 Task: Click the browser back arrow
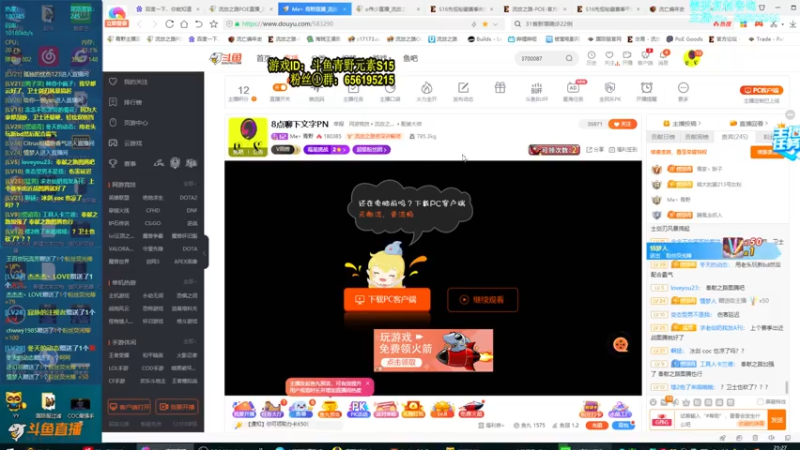pyautogui.click(x=140, y=24)
